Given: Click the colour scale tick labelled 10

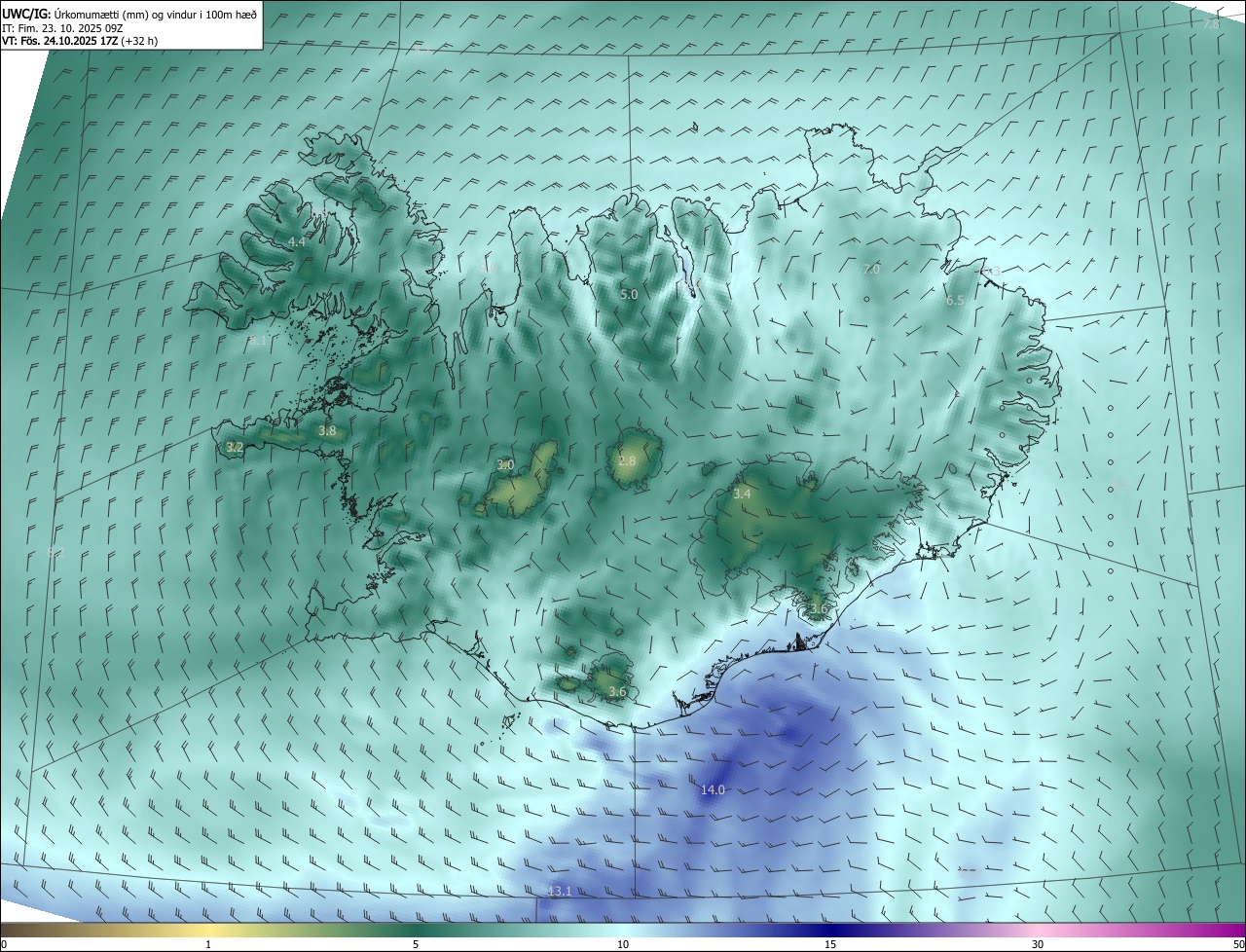Looking at the screenshot, I should [623, 944].
